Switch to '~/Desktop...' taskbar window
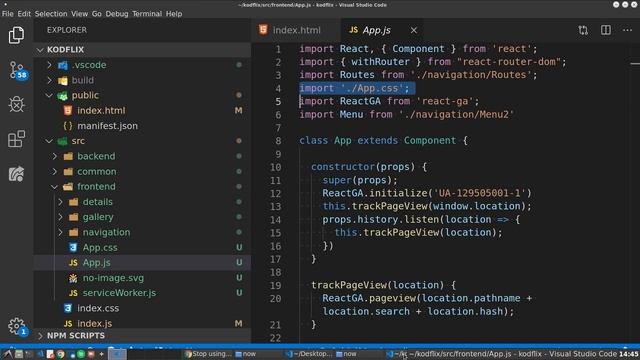Screen dimensions: 640x360 coord(309,354)
